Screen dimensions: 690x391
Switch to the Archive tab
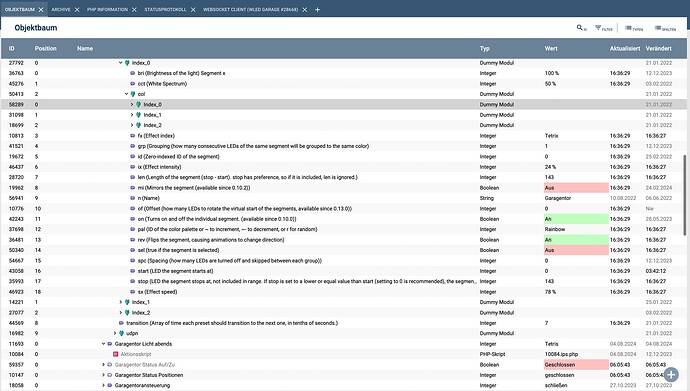(61, 9)
